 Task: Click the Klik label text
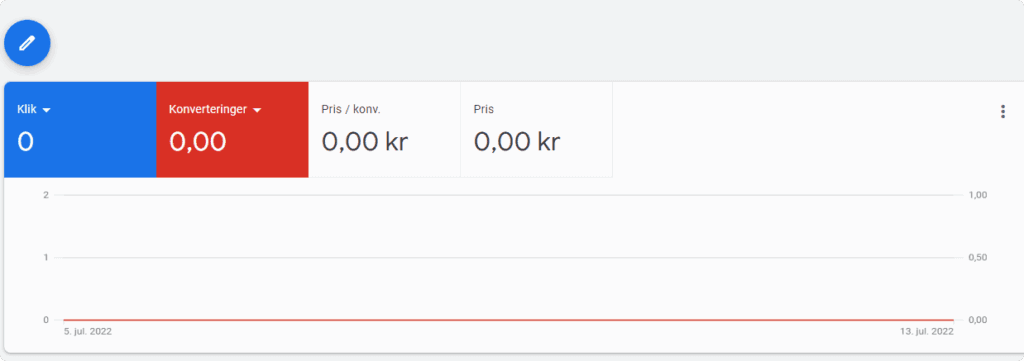27,110
